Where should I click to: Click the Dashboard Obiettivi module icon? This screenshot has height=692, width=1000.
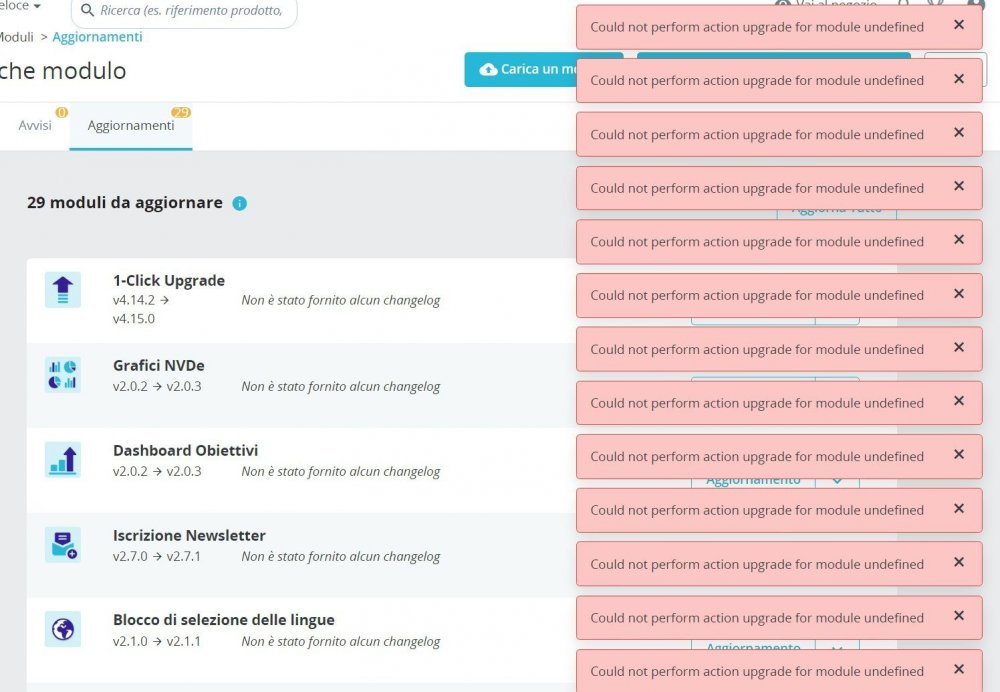click(x=62, y=460)
